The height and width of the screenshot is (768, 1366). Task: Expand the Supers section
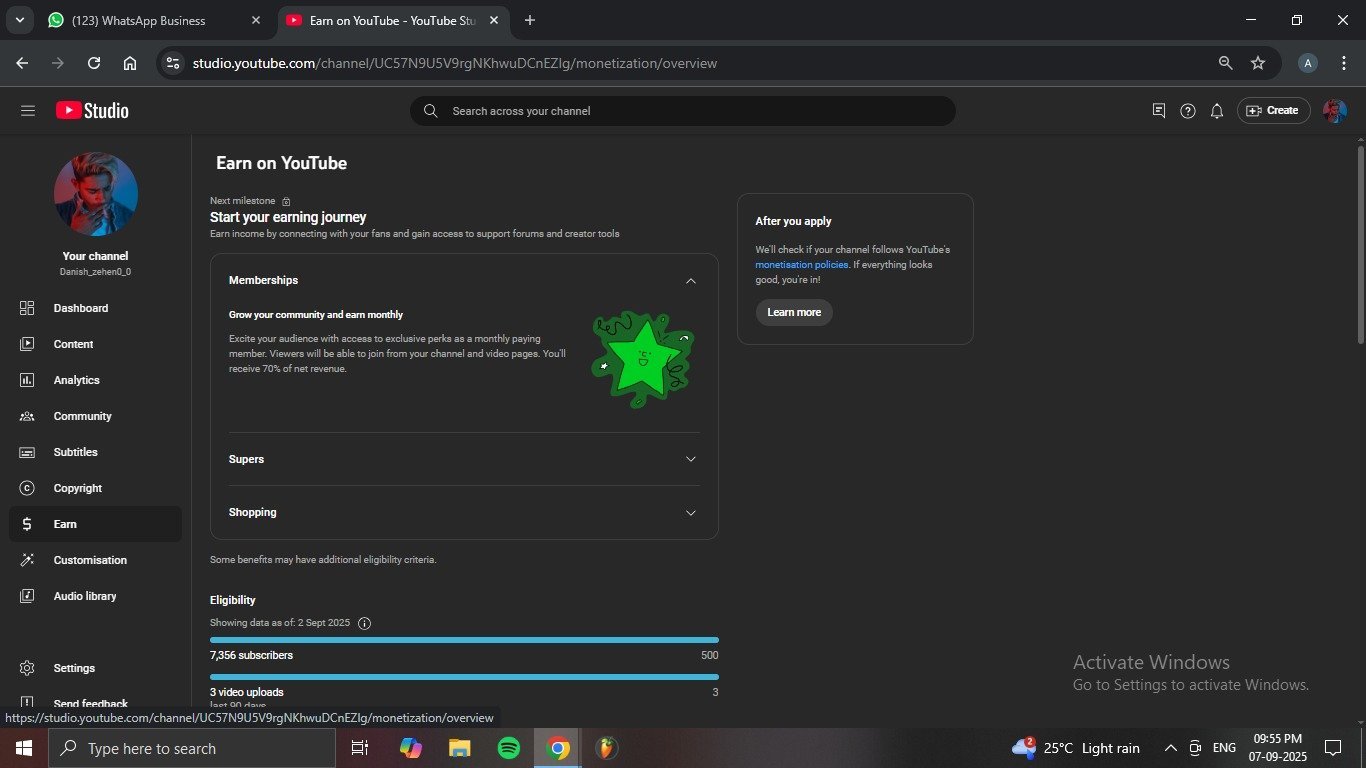point(690,459)
